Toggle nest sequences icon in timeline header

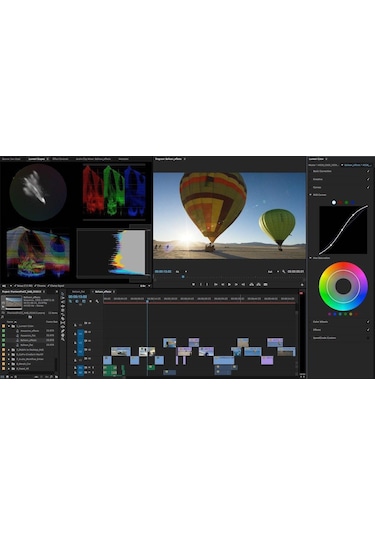pyautogui.click(x=71, y=302)
